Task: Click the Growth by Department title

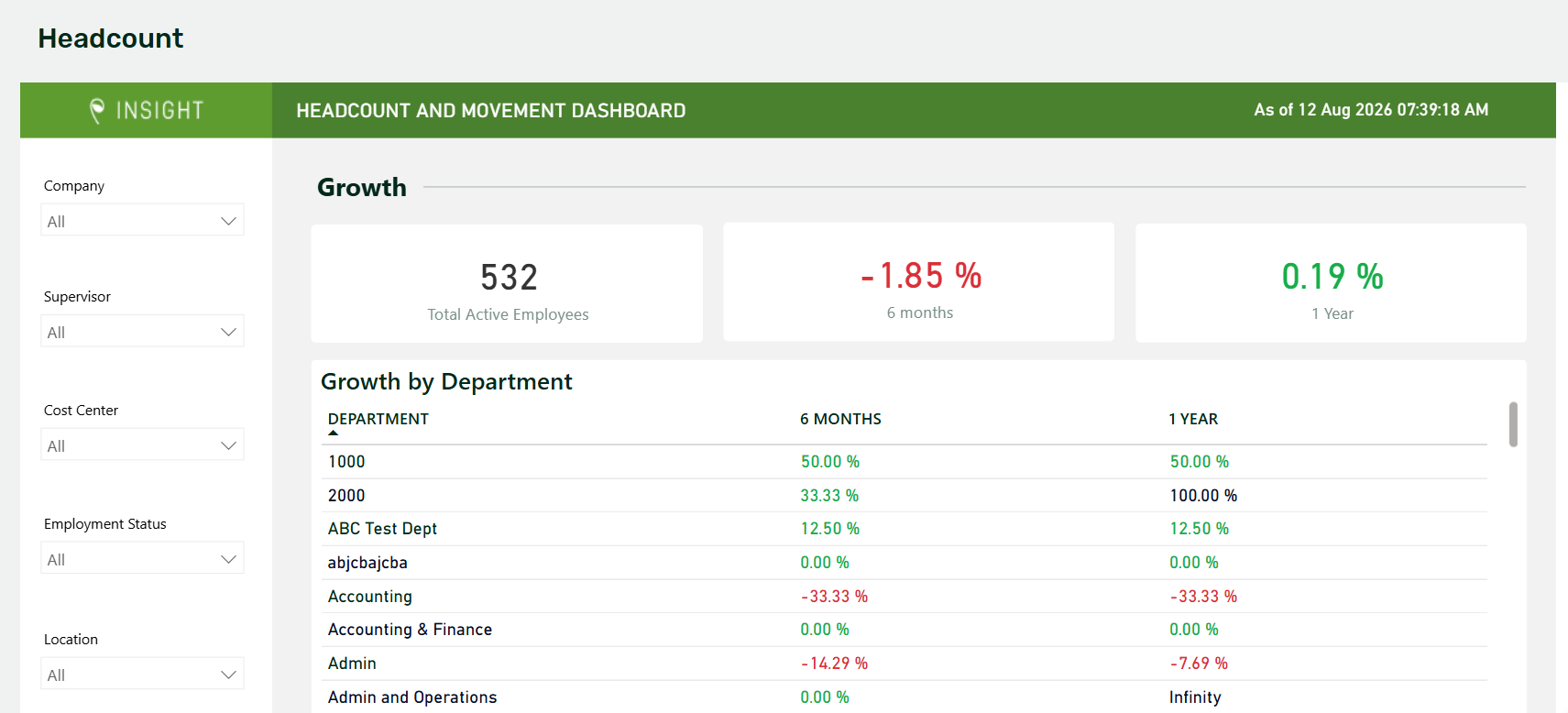Action: point(446,382)
